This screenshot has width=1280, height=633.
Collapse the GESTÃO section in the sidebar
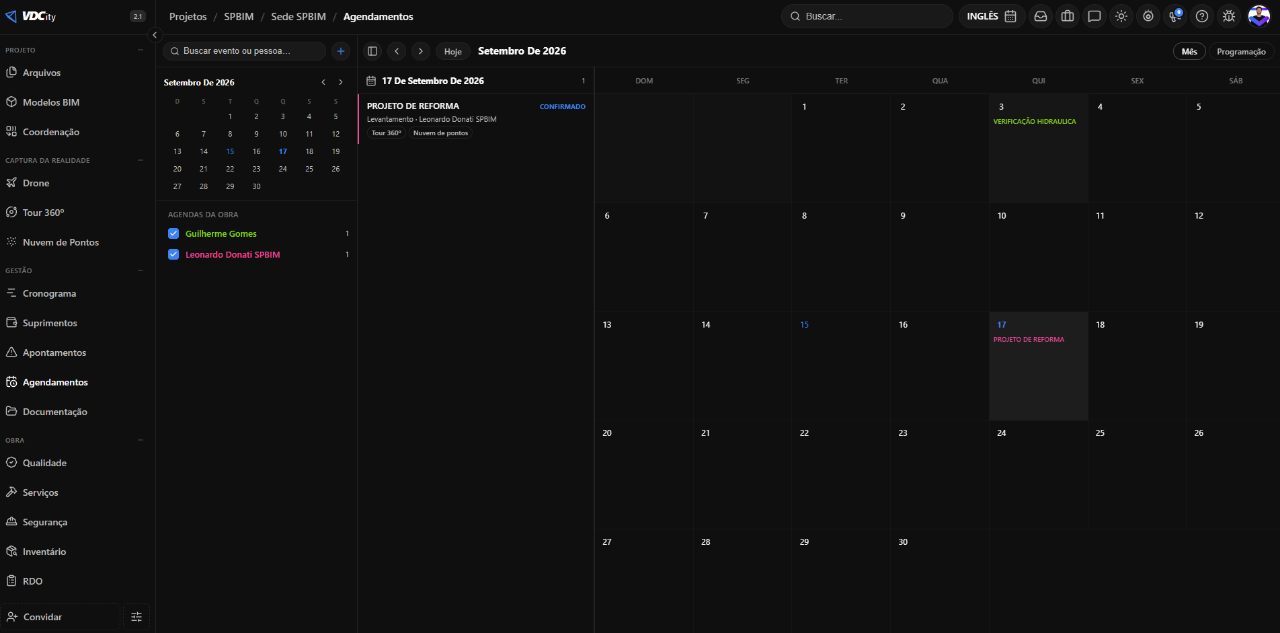pos(140,270)
